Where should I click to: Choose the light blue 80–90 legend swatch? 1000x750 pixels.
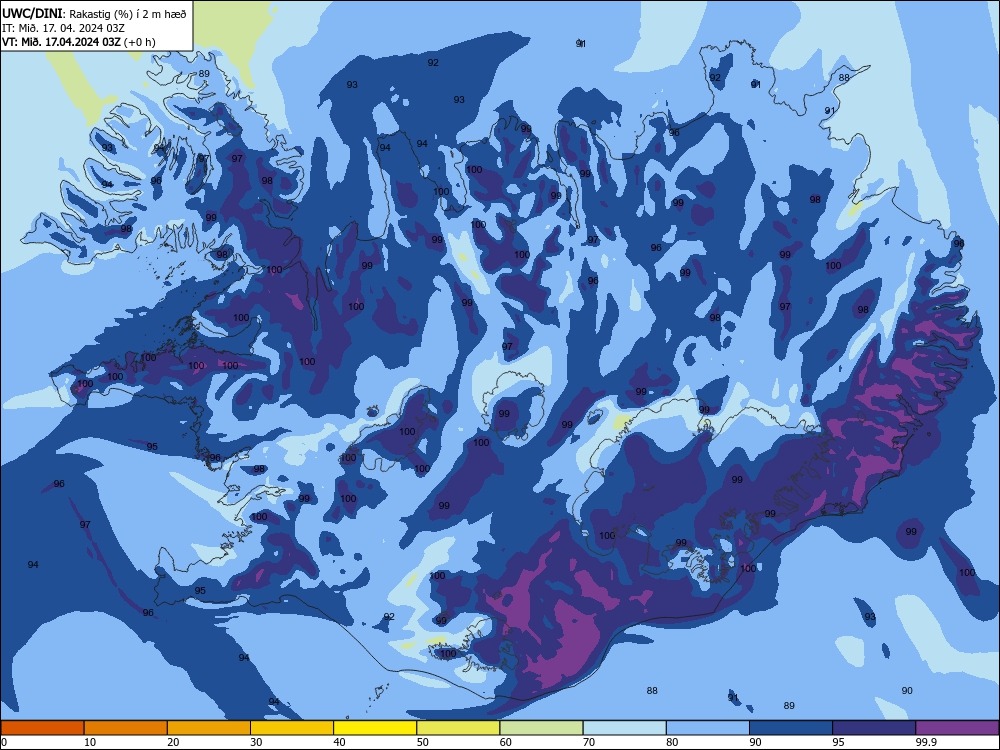pos(708,728)
